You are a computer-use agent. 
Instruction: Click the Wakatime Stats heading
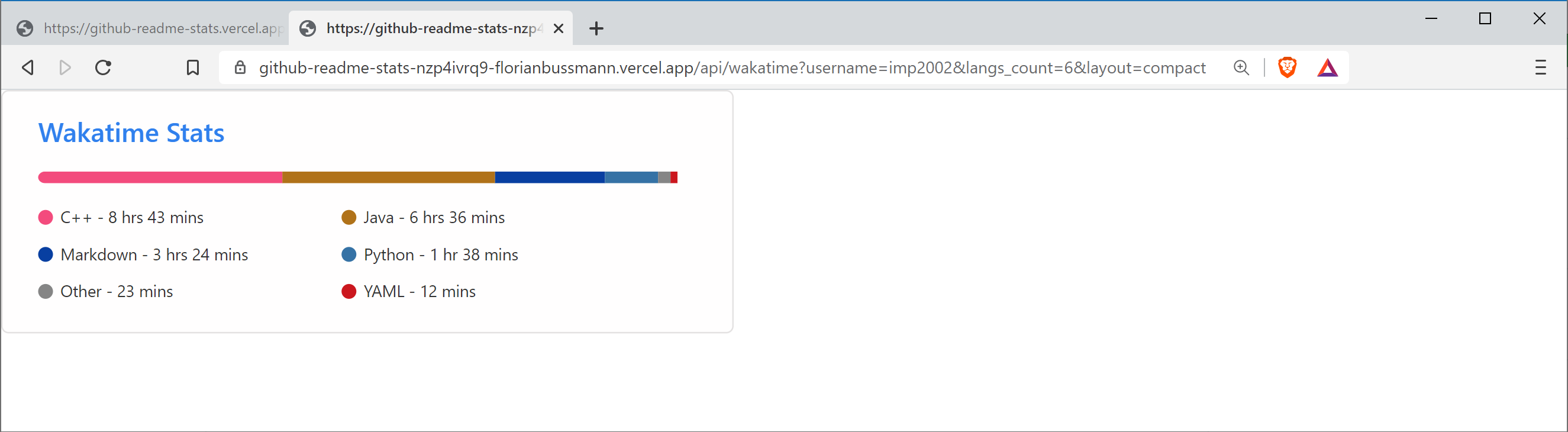(131, 133)
